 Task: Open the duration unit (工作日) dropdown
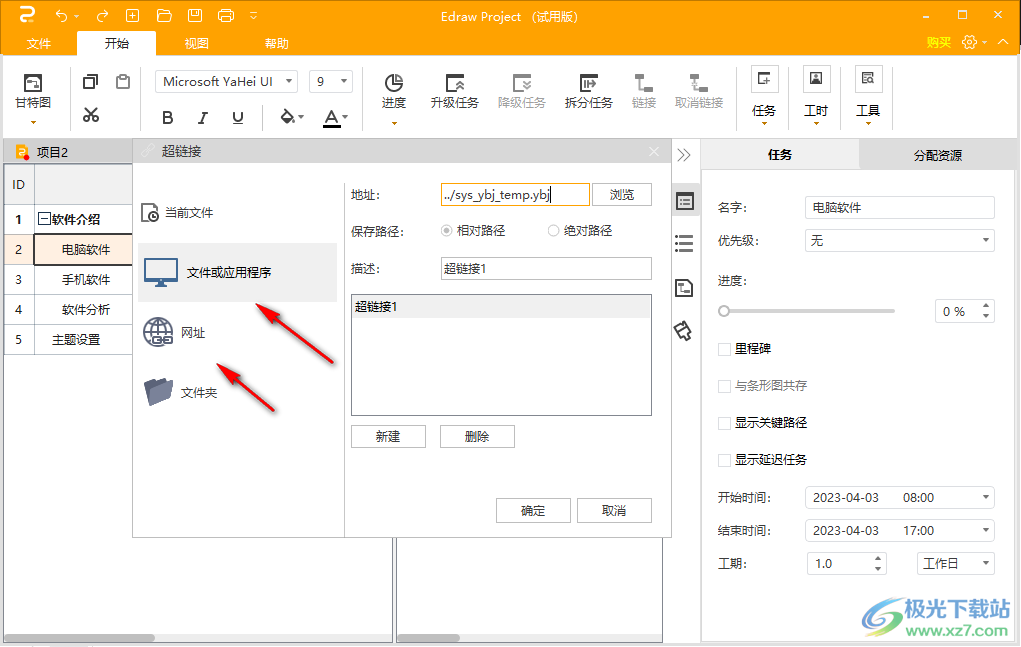(x=986, y=564)
